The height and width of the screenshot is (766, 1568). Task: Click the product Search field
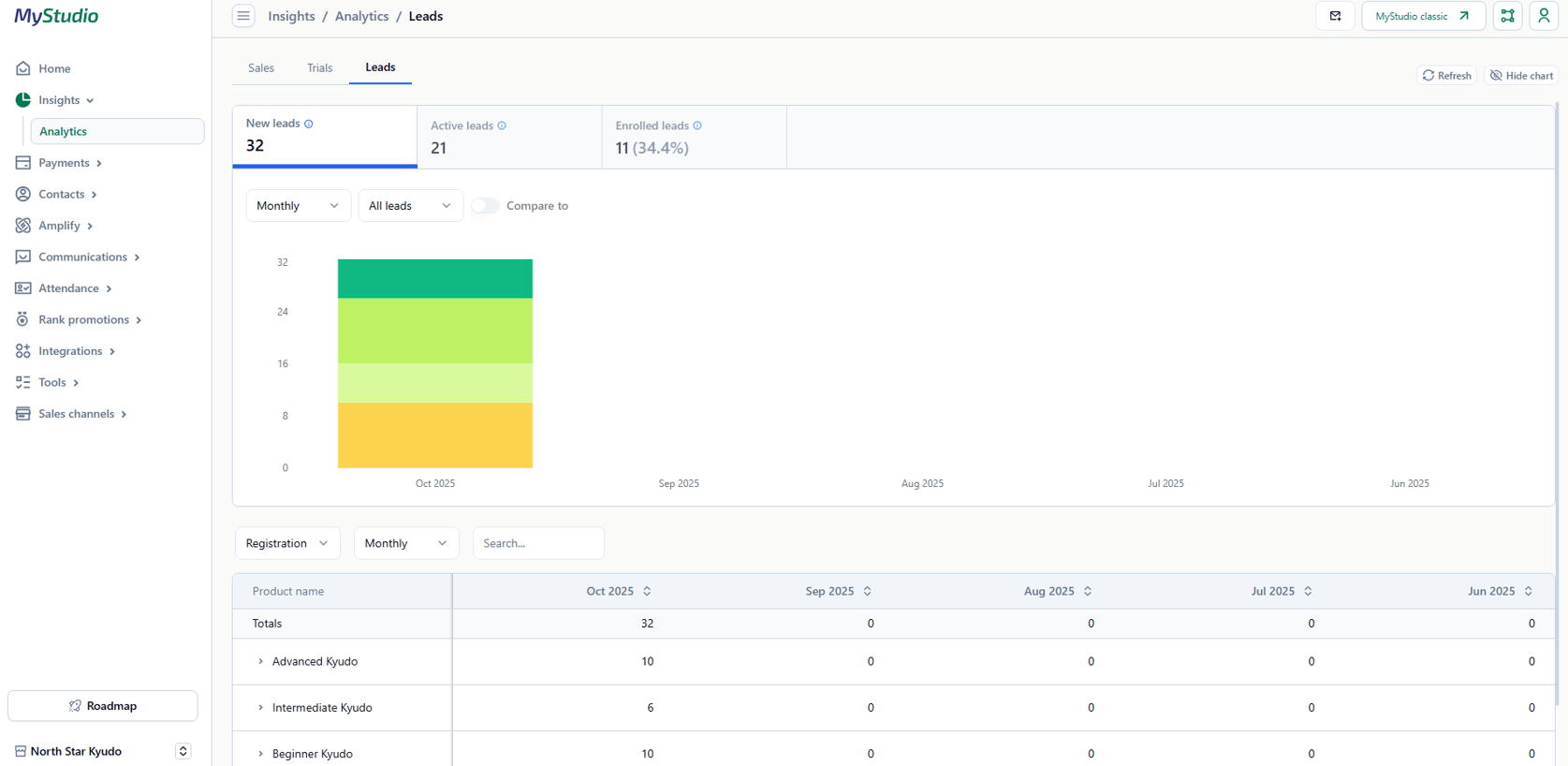coord(538,543)
